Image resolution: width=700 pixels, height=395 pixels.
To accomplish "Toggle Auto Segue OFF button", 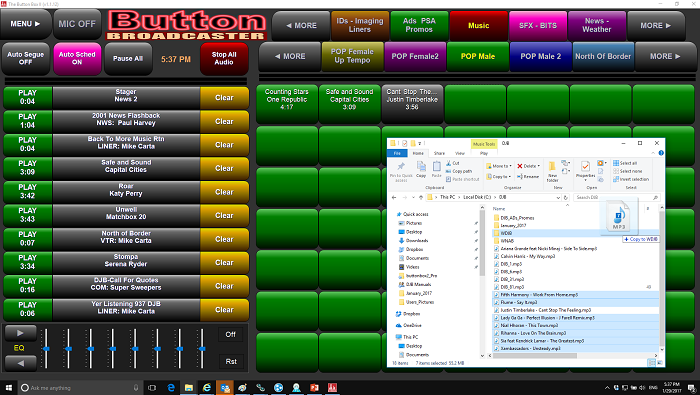I will 25,58.
